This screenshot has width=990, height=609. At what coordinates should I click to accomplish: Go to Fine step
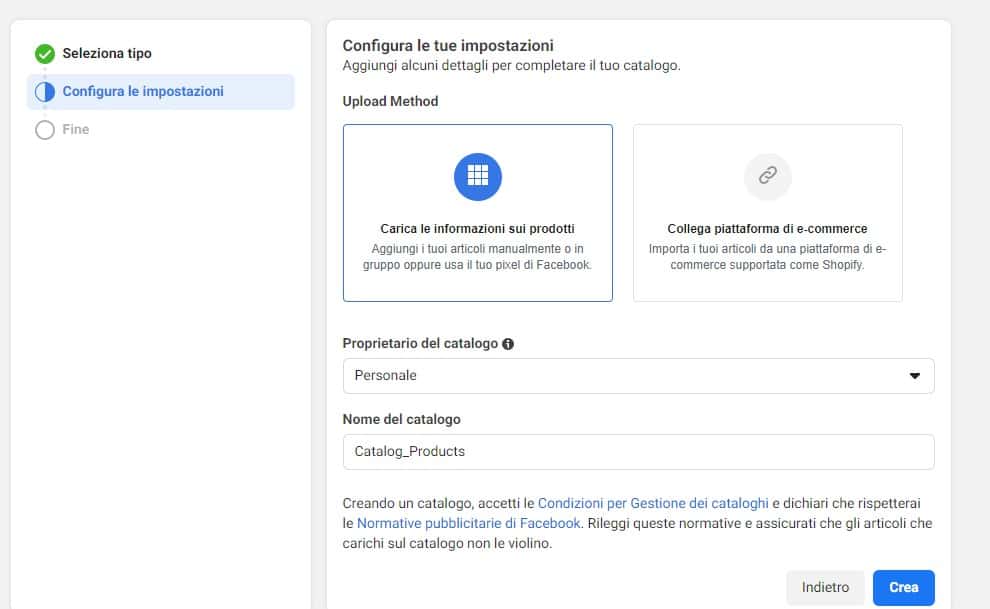tap(75, 129)
